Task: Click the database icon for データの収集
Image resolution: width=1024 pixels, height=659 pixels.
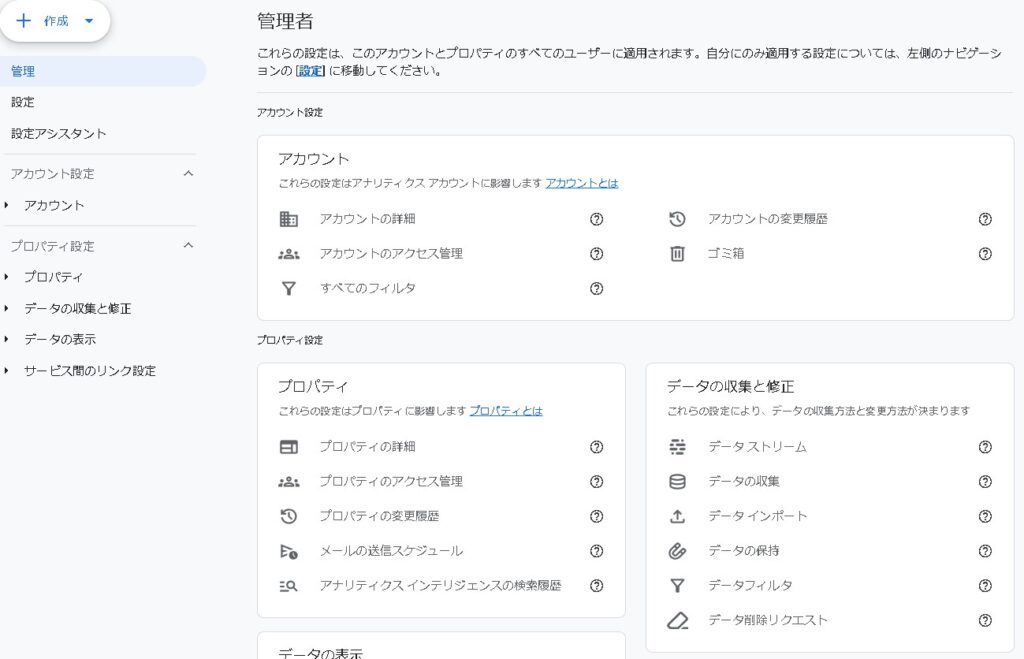Action: tap(677, 482)
